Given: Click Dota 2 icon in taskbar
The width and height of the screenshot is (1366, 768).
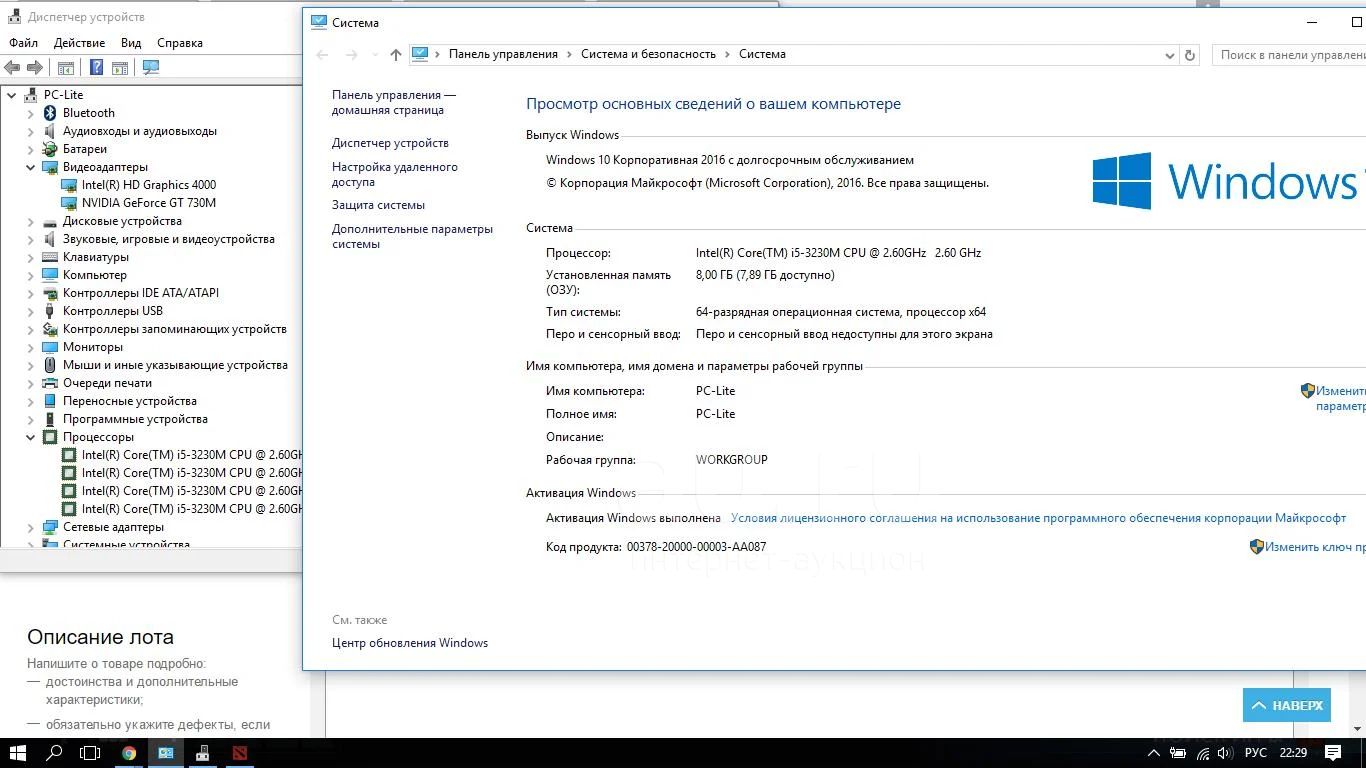Looking at the screenshot, I should (x=240, y=753).
